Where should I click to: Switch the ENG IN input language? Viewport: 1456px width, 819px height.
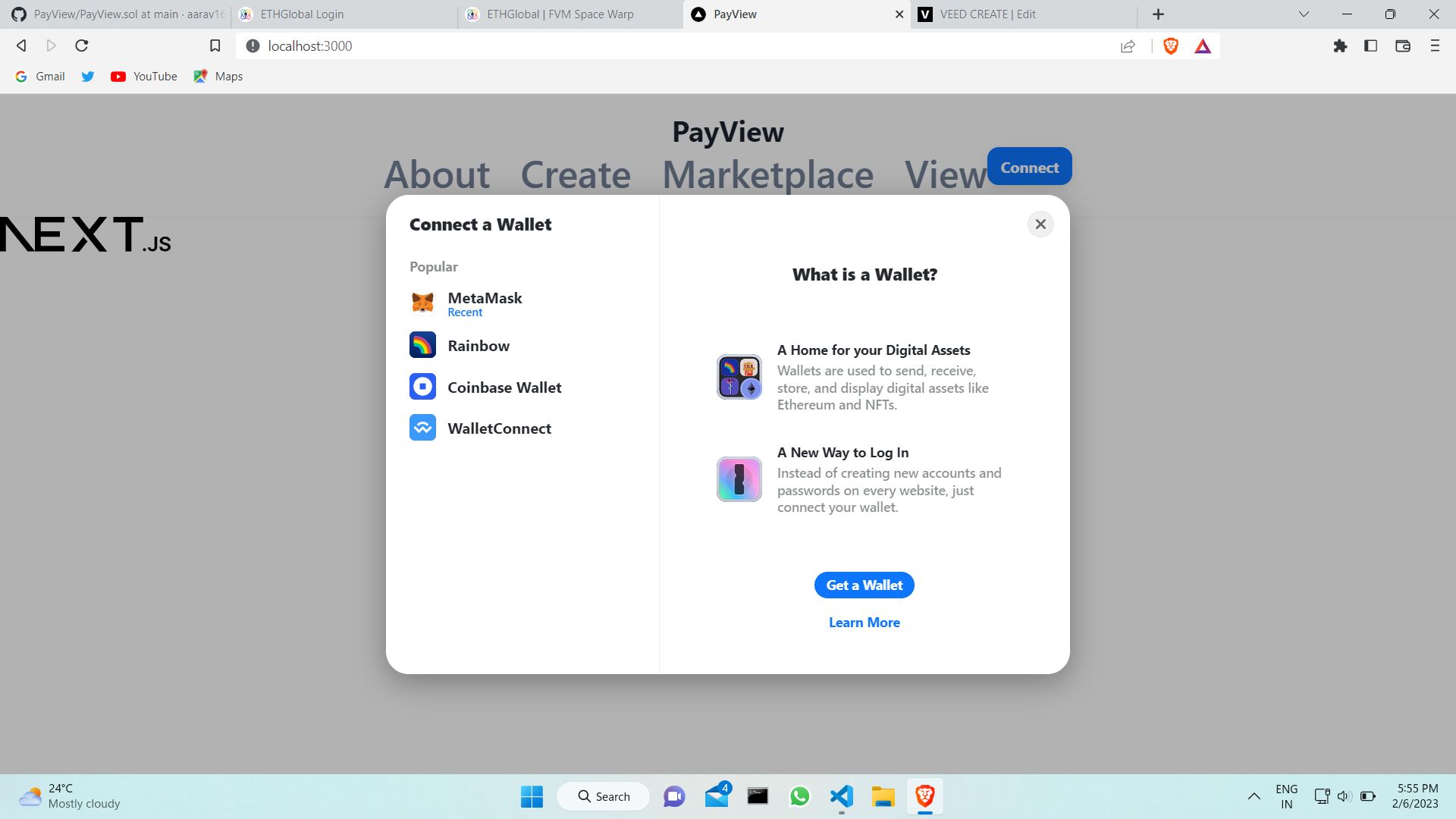pyautogui.click(x=1287, y=796)
